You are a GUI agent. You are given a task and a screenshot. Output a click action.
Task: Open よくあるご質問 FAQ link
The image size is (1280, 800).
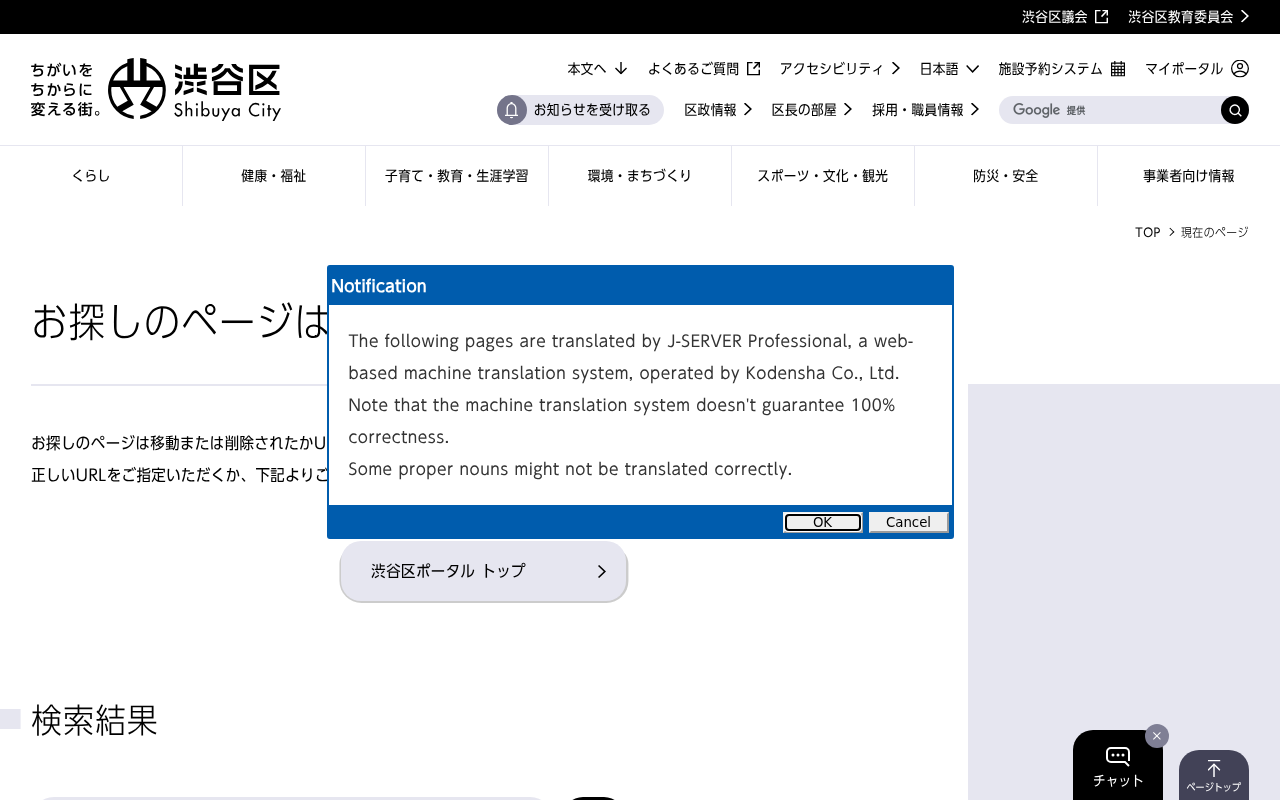tap(704, 68)
